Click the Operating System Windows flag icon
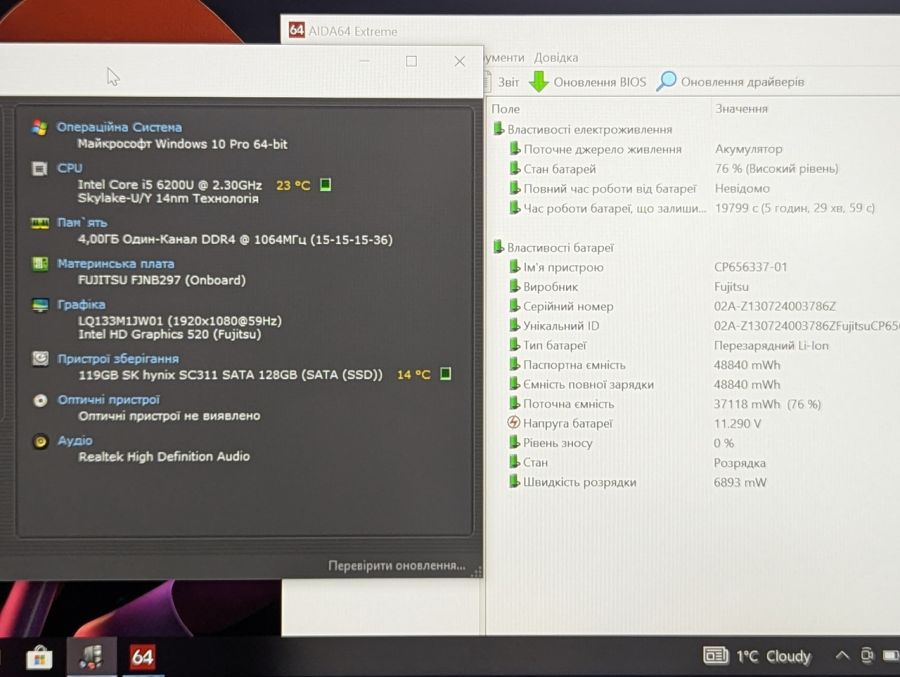 point(39,127)
